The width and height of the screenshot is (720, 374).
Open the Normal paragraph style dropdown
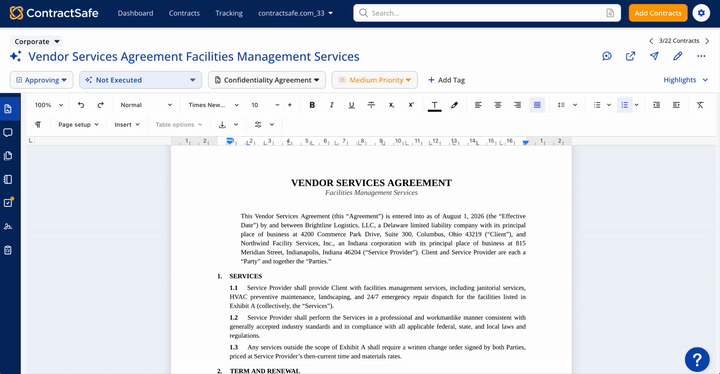pyautogui.click(x=146, y=105)
